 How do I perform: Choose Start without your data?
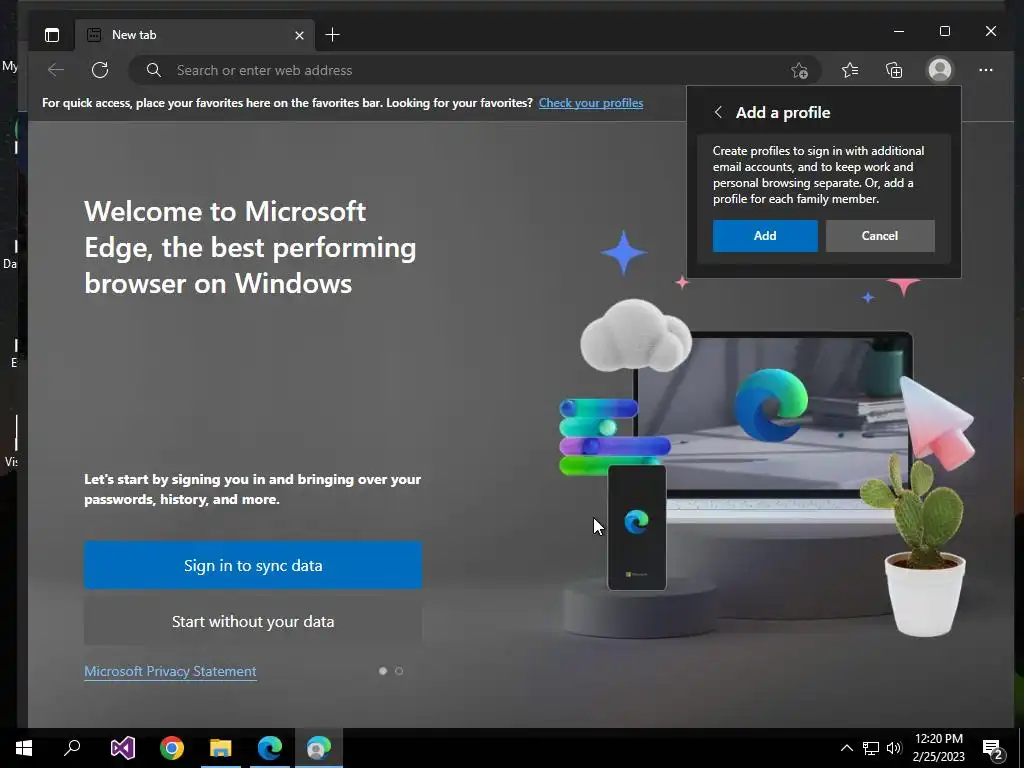click(253, 622)
